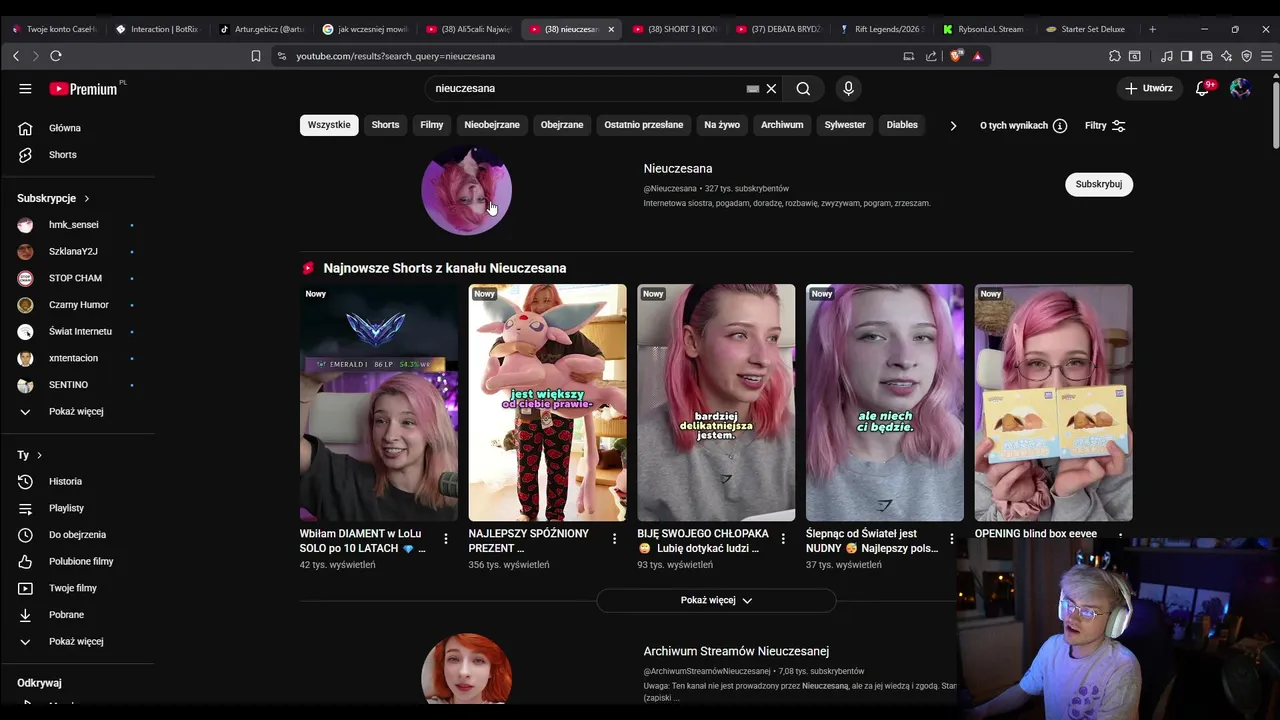Expand subscriptions with Pokaż więcej
This screenshot has height=720, width=1280.
(x=77, y=412)
